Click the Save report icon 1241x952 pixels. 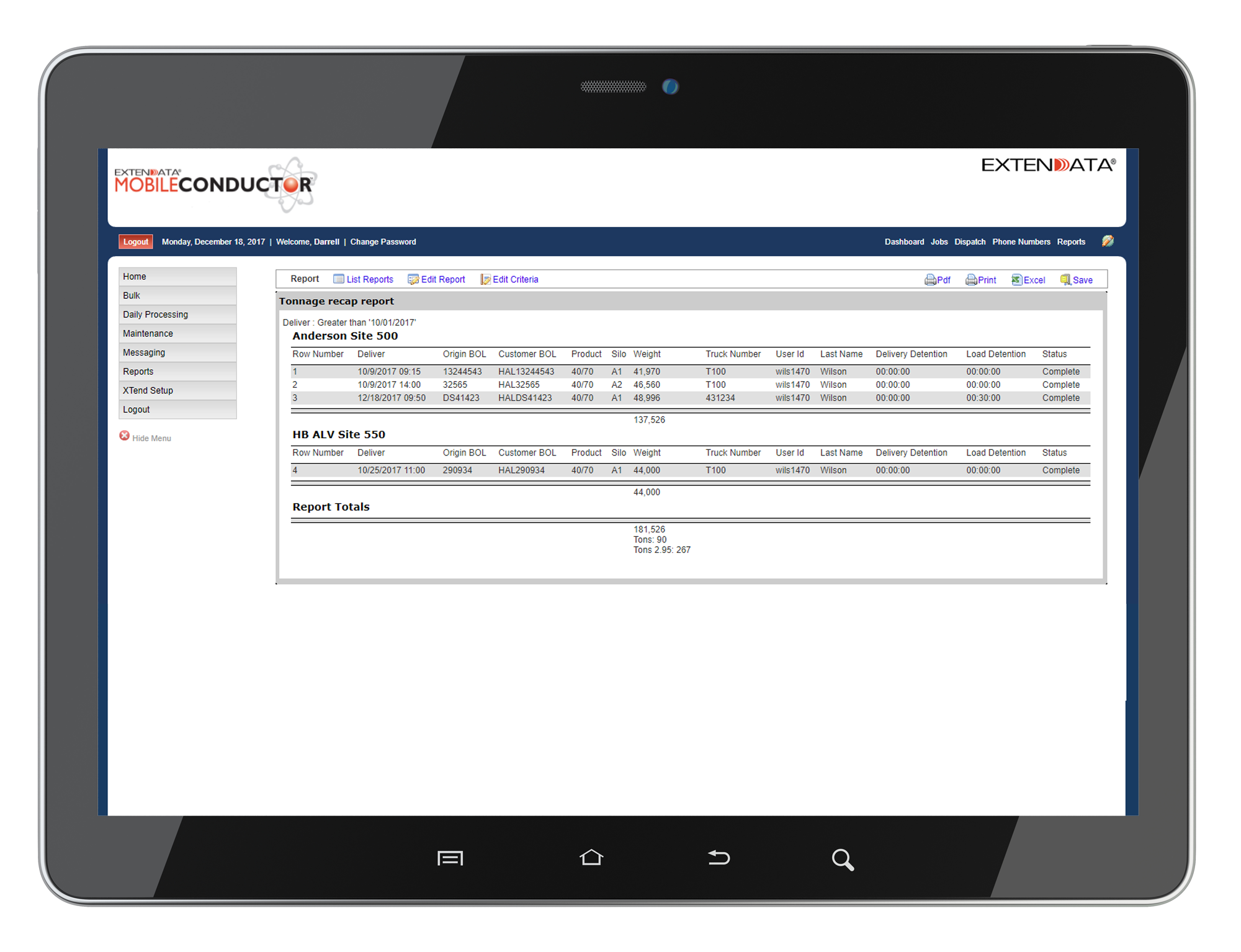tap(1065, 280)
